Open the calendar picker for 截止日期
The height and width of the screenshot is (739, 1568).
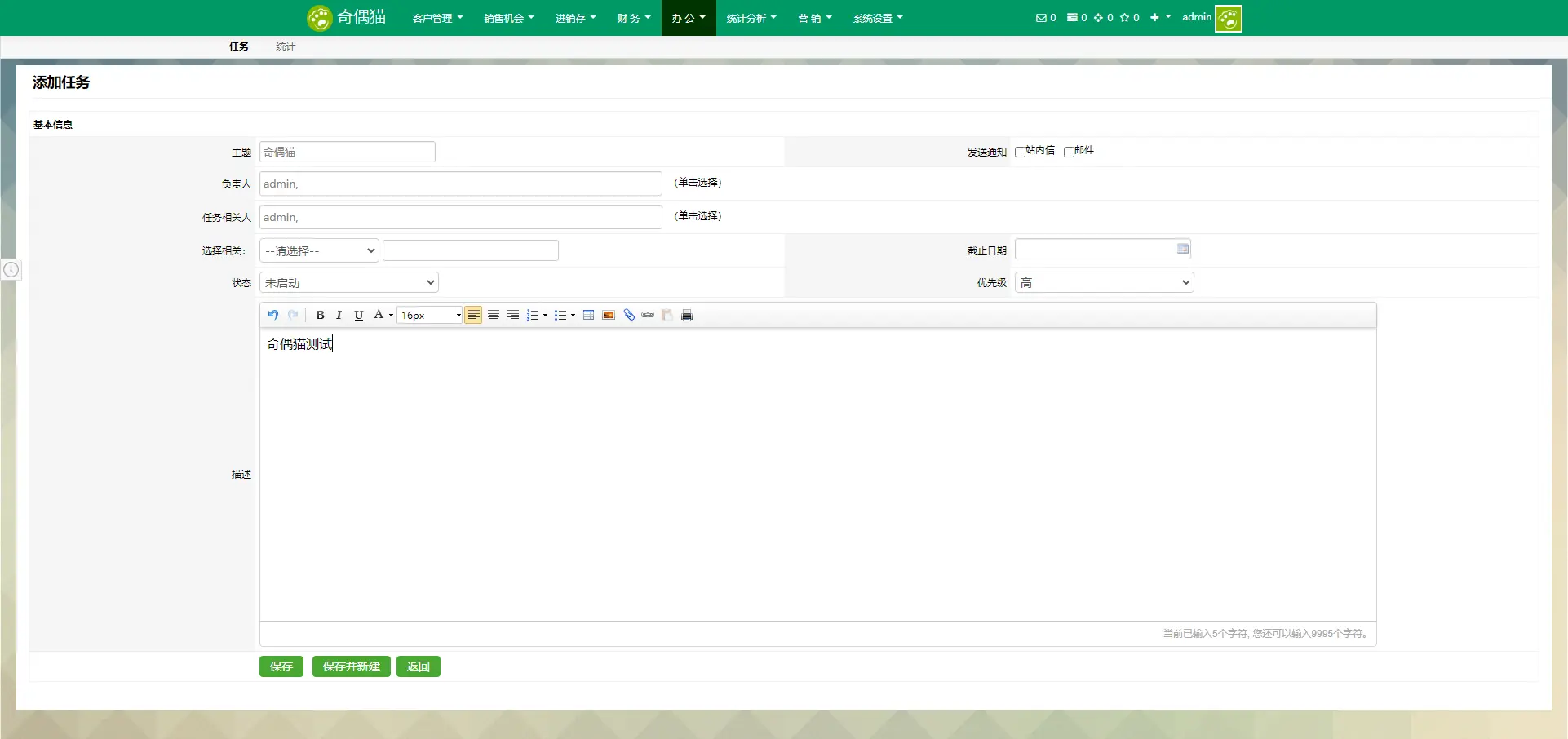coord(1183,249)
